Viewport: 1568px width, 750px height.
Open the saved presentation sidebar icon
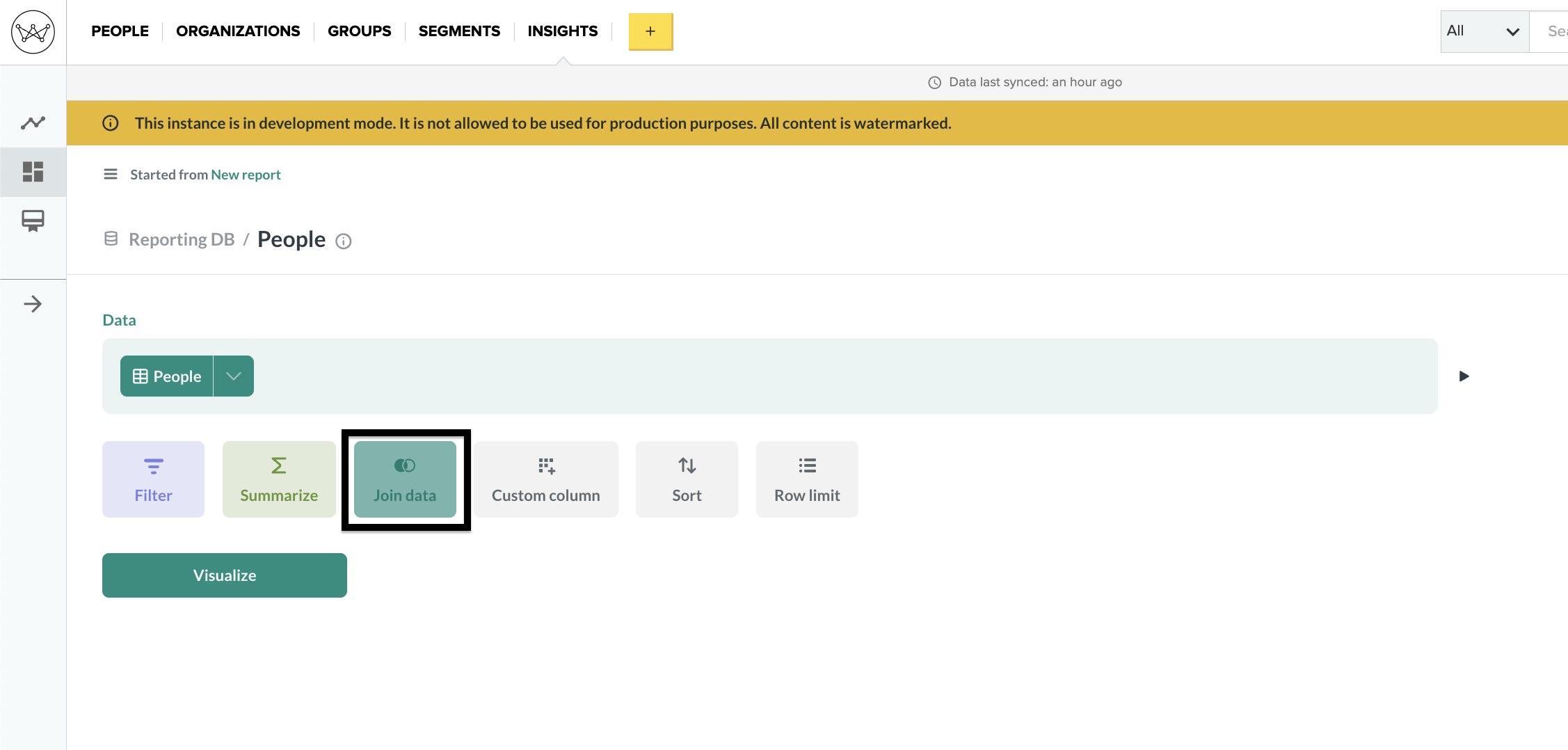pyautogui.click(x=33, y=221)
